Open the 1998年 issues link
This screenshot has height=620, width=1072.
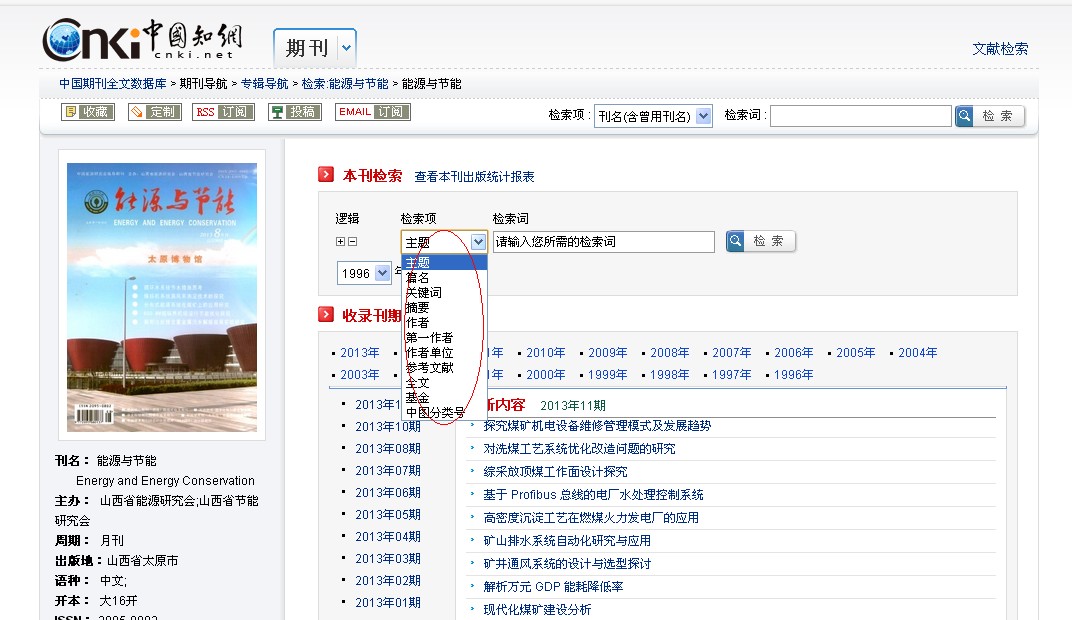pyautogui.click(x=669, y=375)
